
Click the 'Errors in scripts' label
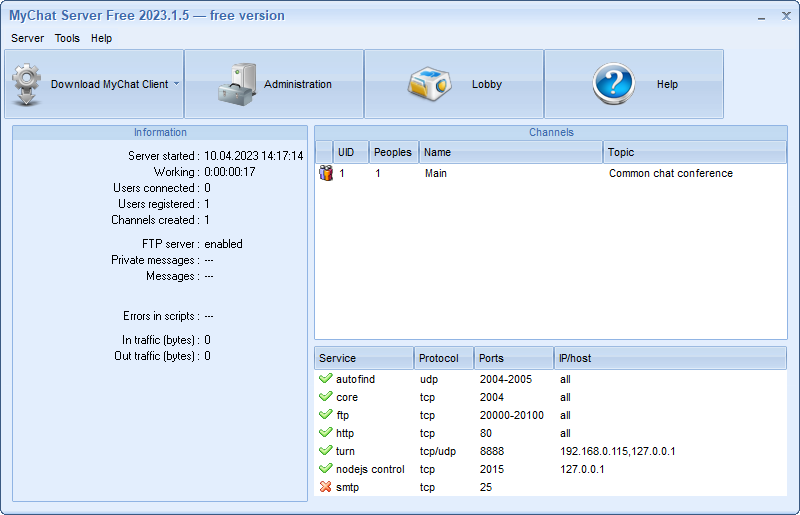[x=161, y=316]
